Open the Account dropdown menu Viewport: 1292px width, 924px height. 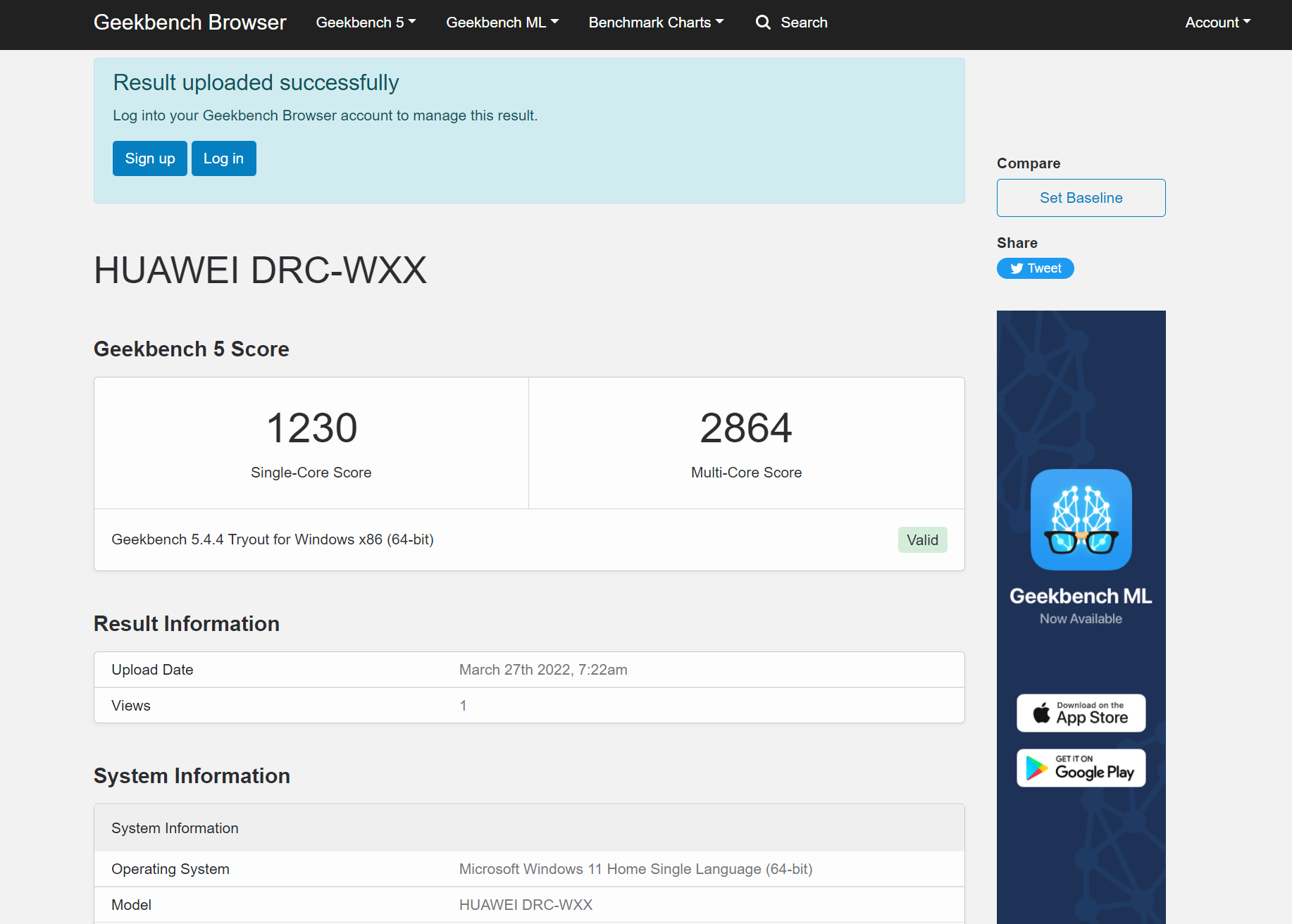coord(1217,23)
